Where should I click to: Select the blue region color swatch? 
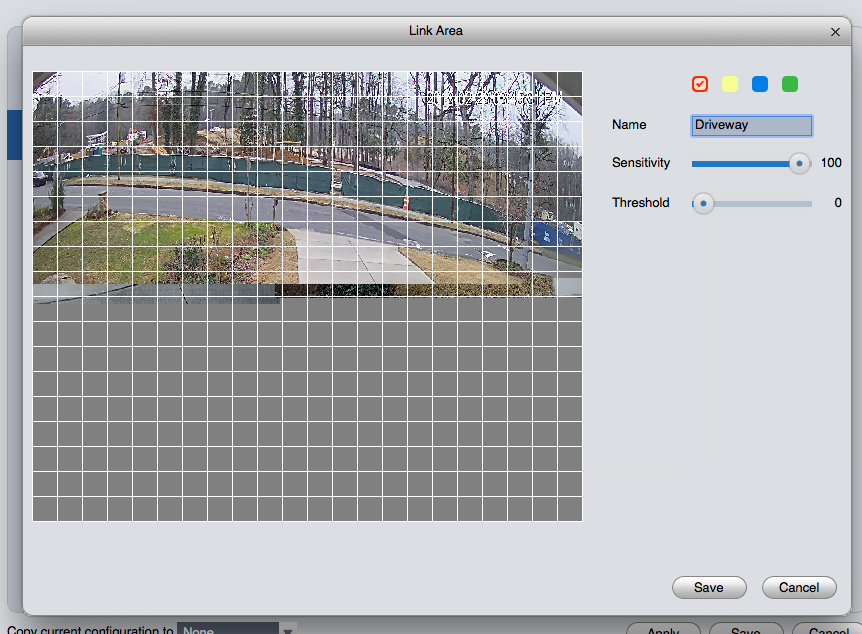[760, 84]
